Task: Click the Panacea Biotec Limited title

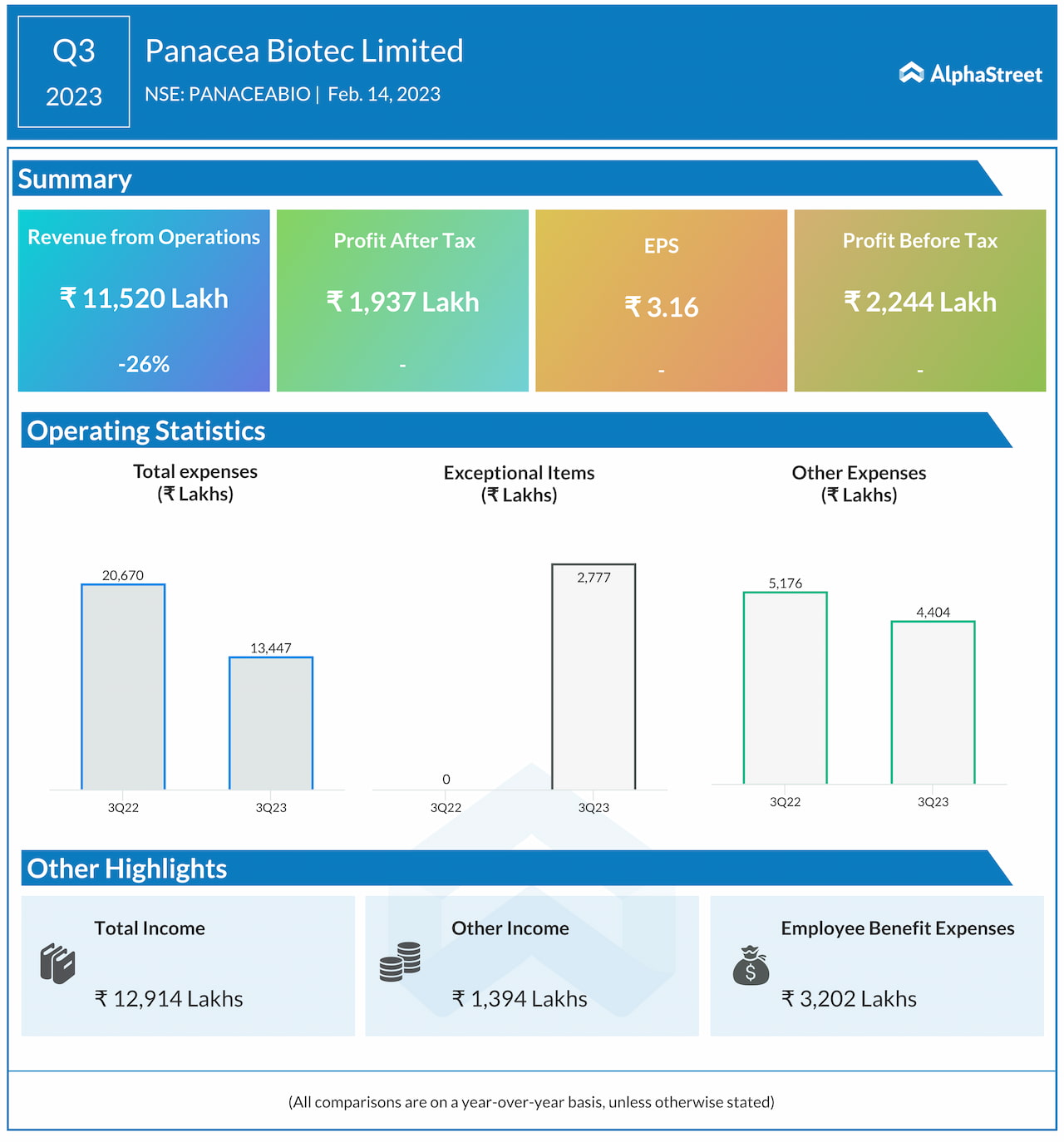Action: [x=304, y=52]
